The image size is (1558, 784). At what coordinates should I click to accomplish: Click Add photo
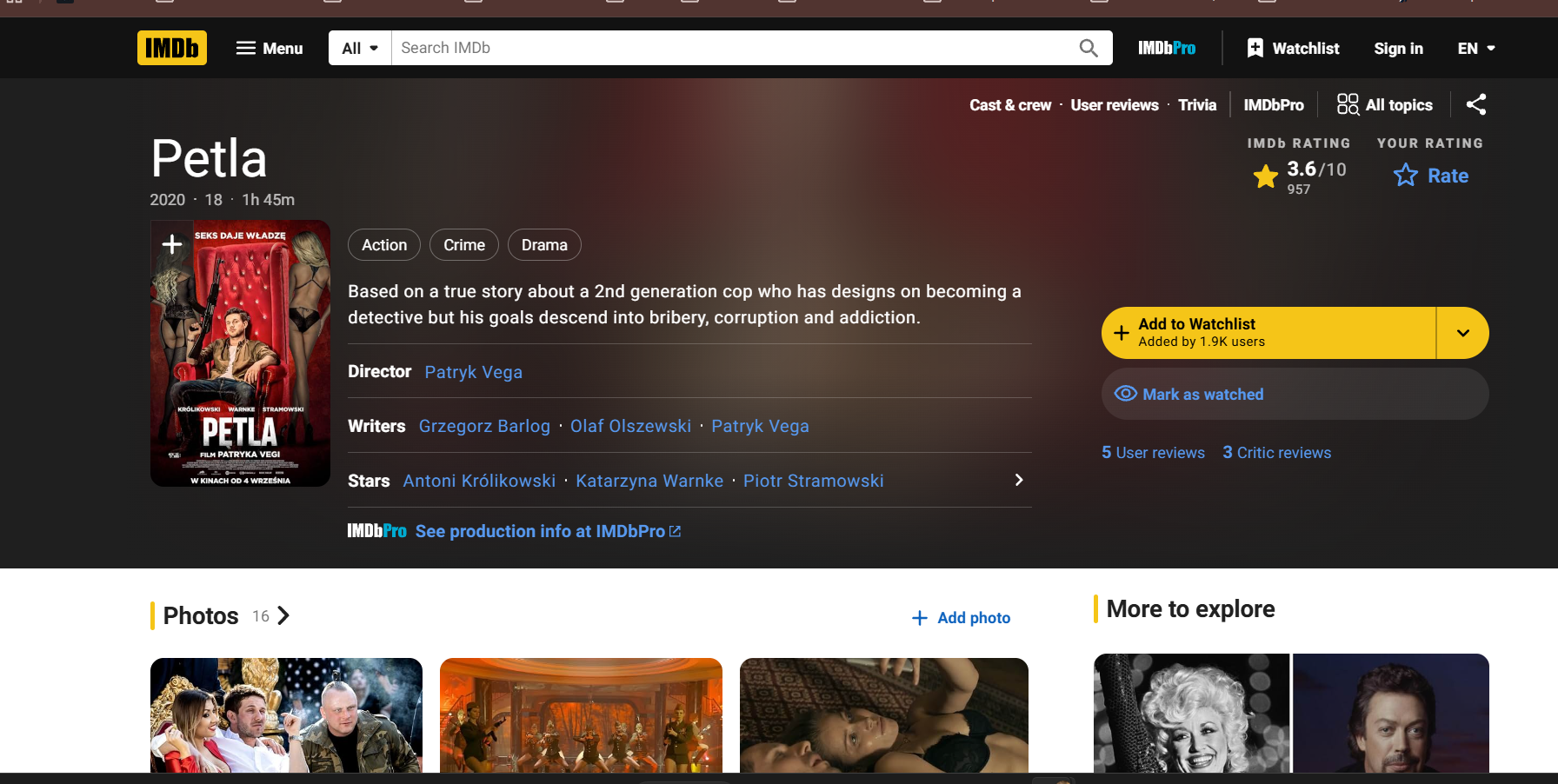[961, 618]
